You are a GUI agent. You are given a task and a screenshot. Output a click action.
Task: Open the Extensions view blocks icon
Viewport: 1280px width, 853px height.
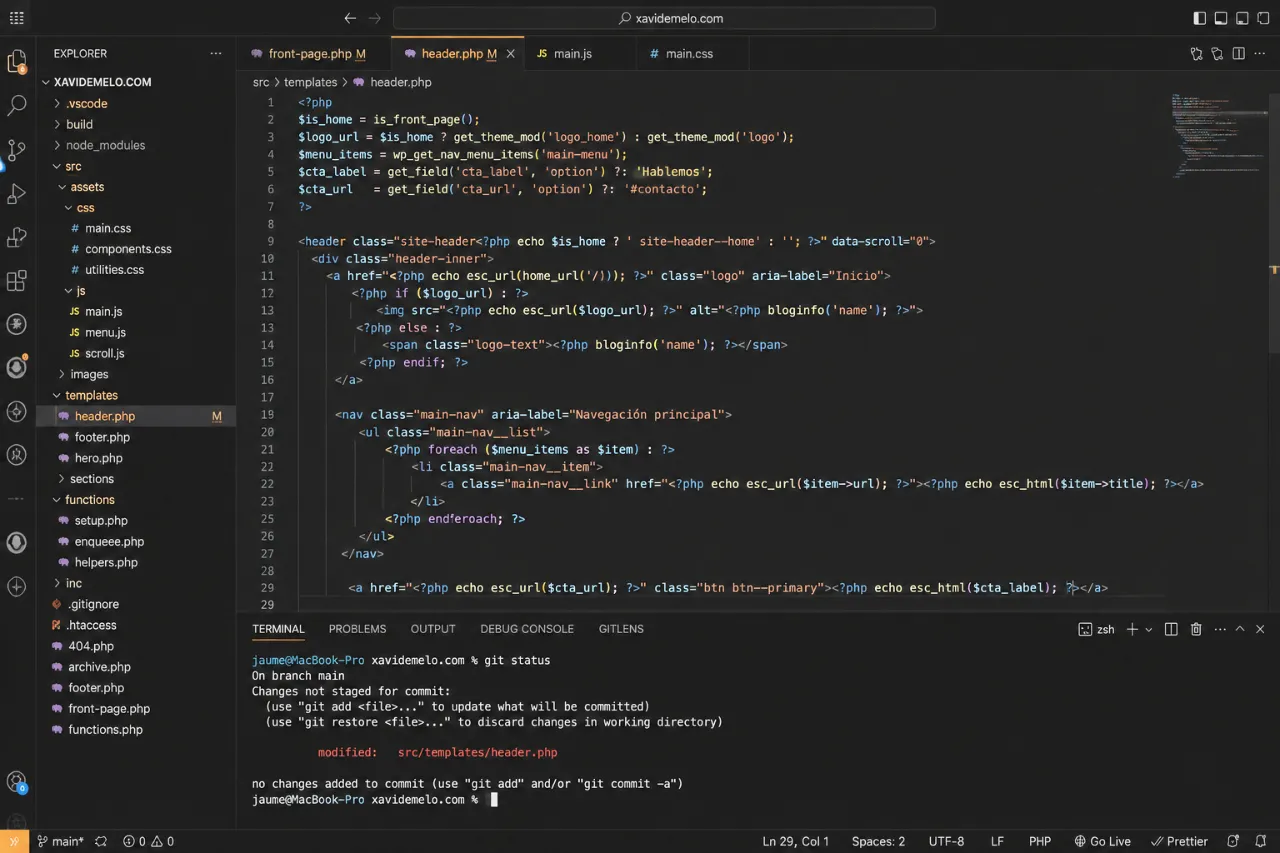pyautogui.click(x=17, y=280)
